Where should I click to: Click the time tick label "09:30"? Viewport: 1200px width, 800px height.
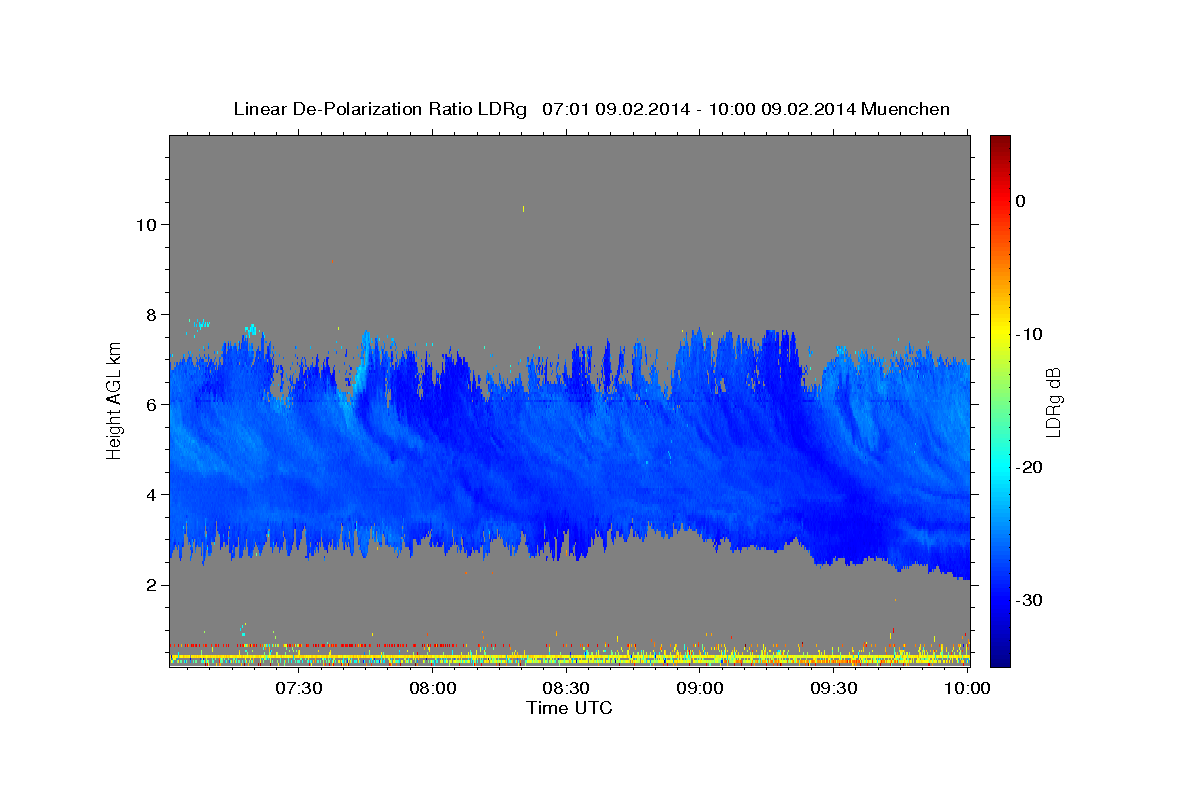click(x=835, y=688)
